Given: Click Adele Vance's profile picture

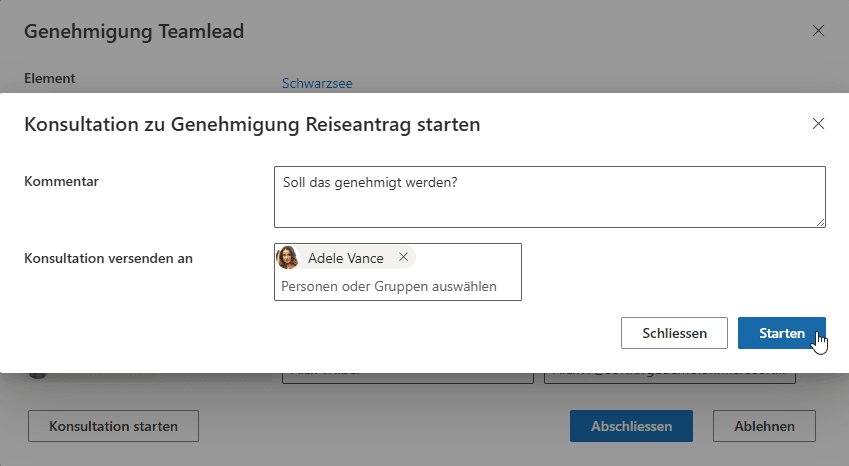Looking at the screenshot, I should pos(288,258).
